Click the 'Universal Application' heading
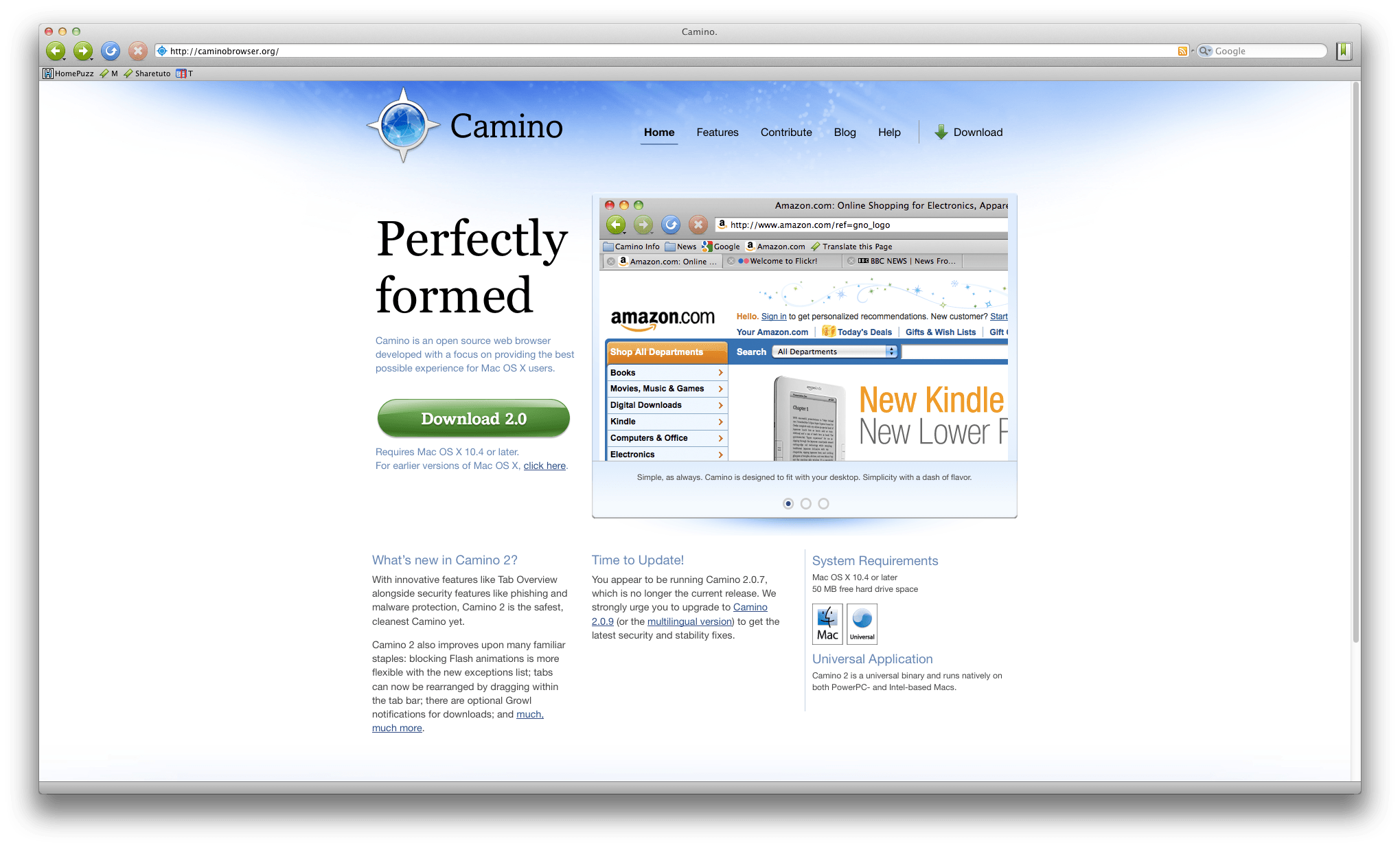Screen dimensions: 1400x848 (872, 659)
